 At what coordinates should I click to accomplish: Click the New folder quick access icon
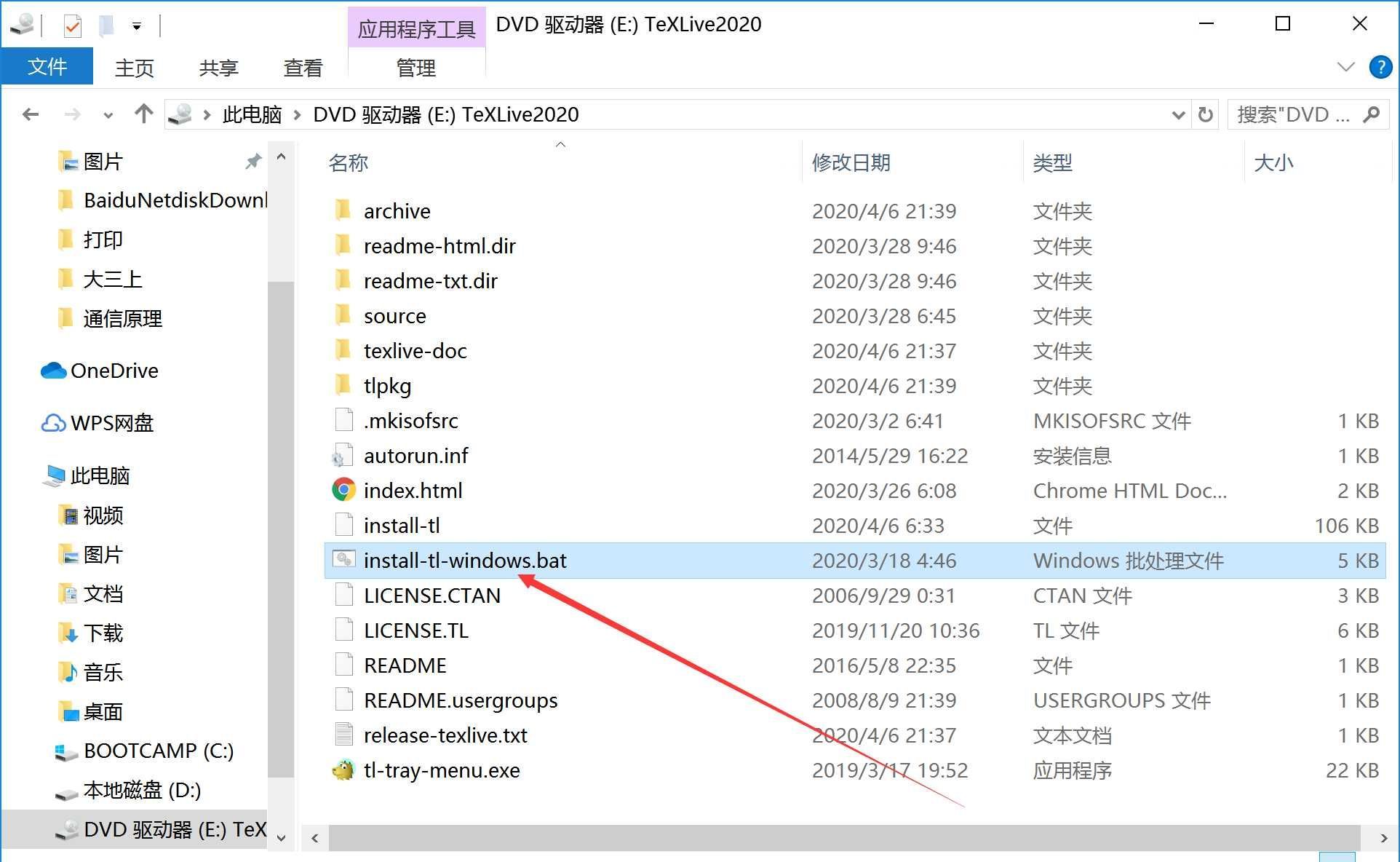(106, 26)
